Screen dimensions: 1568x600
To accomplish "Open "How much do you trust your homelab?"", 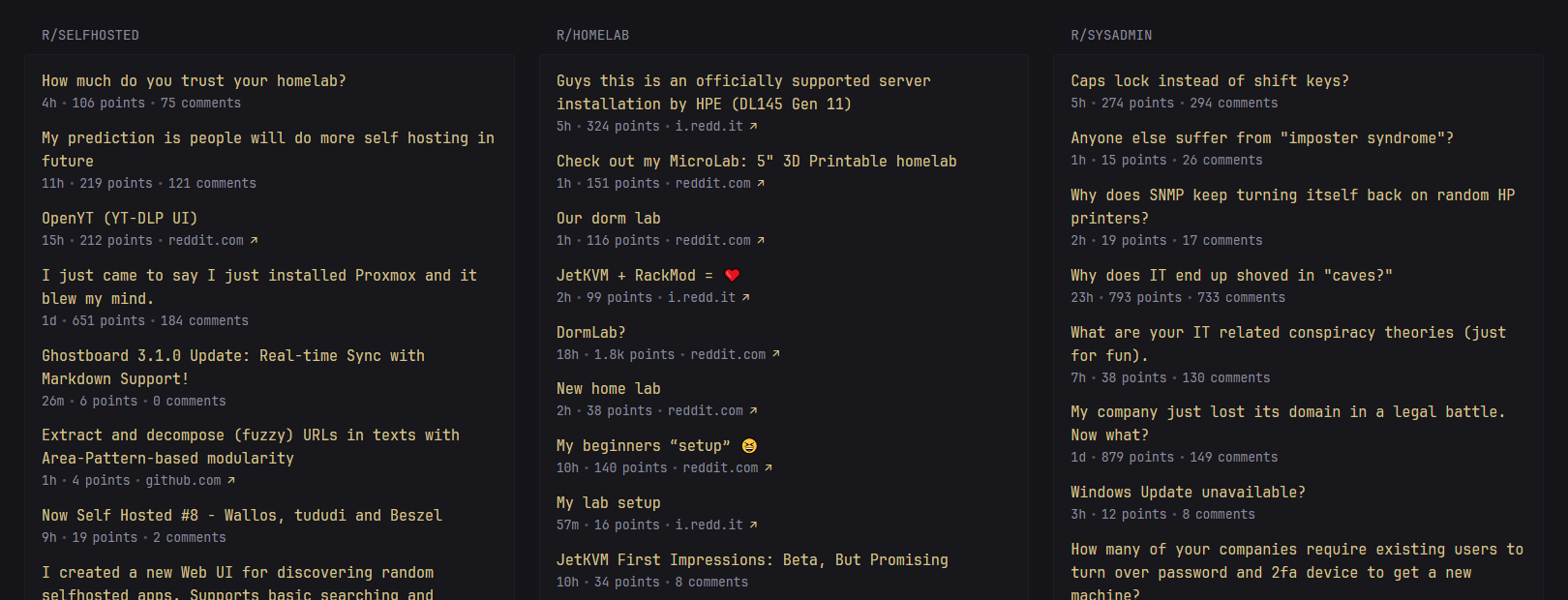I will coord(194,81).
